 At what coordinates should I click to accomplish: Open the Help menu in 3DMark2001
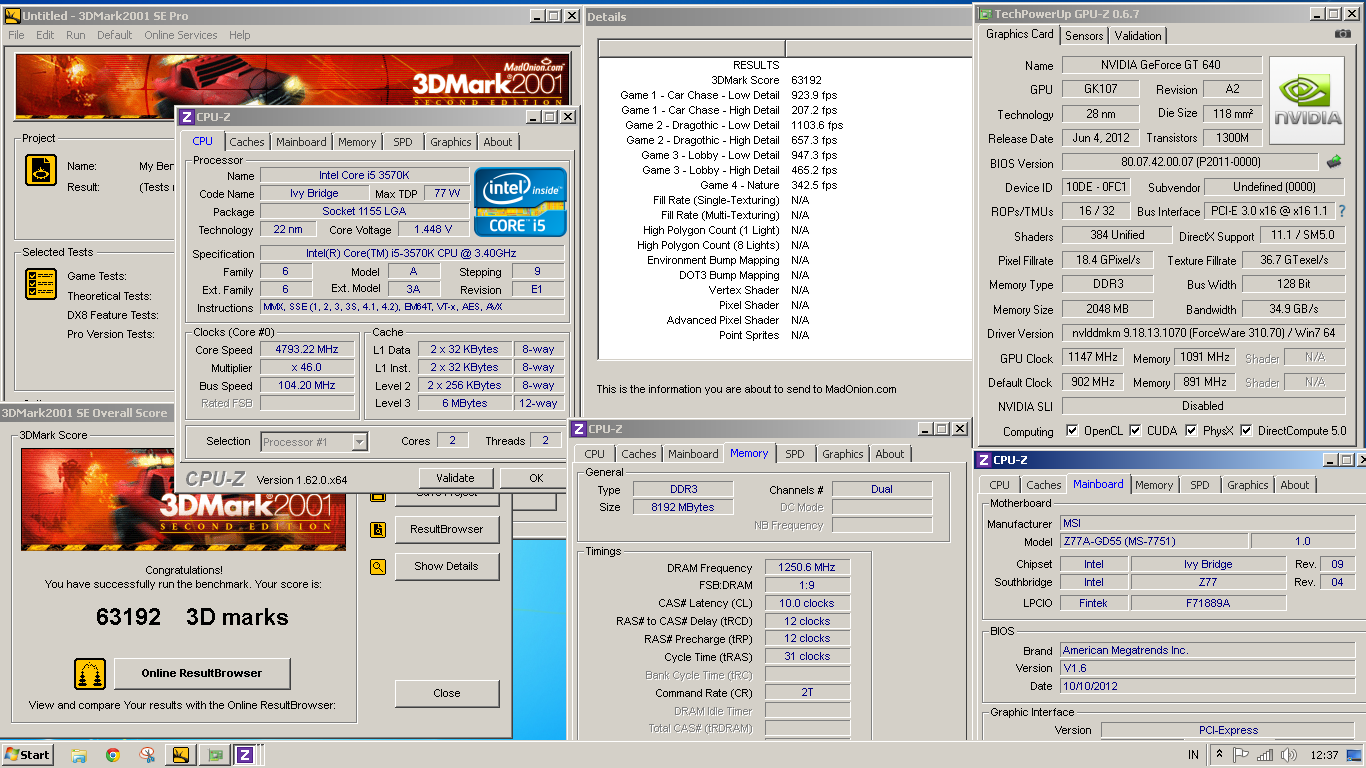[240, 35]
